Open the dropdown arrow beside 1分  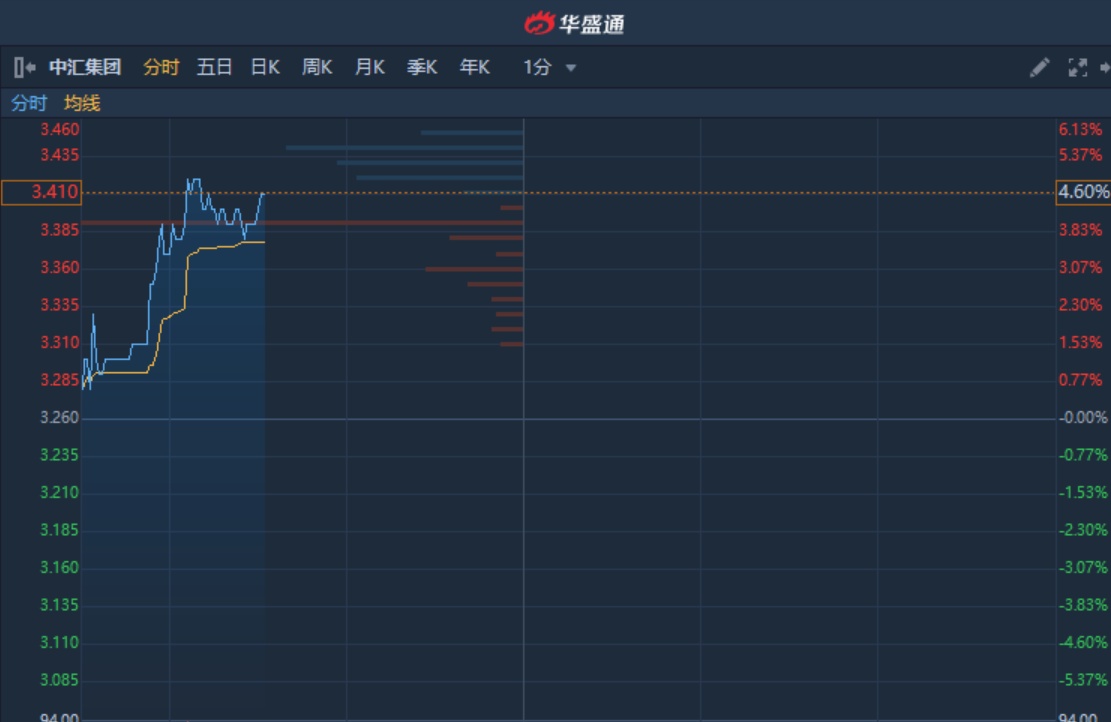point(571,68)
